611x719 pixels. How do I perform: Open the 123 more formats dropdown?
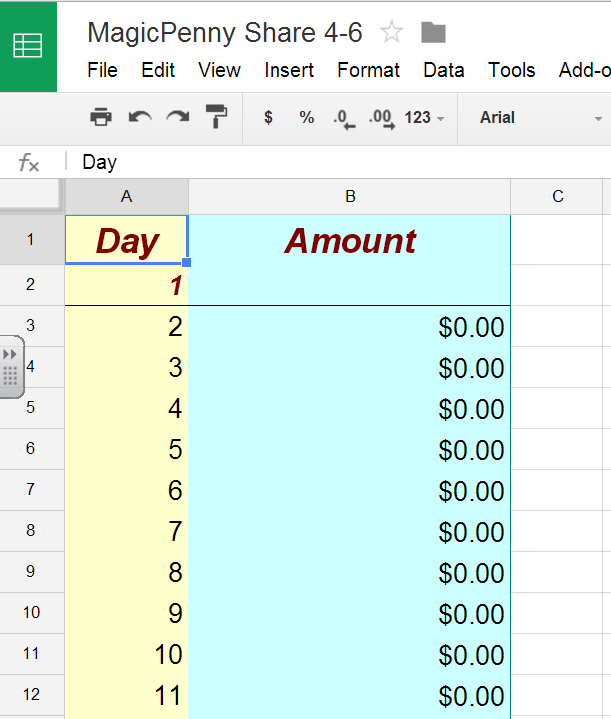[424, 118]
